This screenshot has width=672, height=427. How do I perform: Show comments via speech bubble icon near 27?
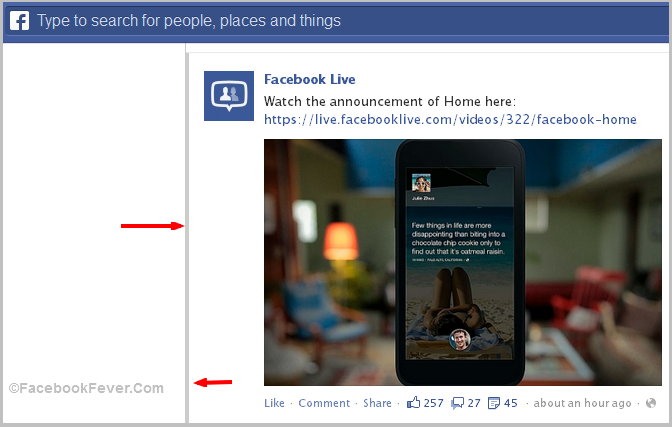tap(458, 403)
